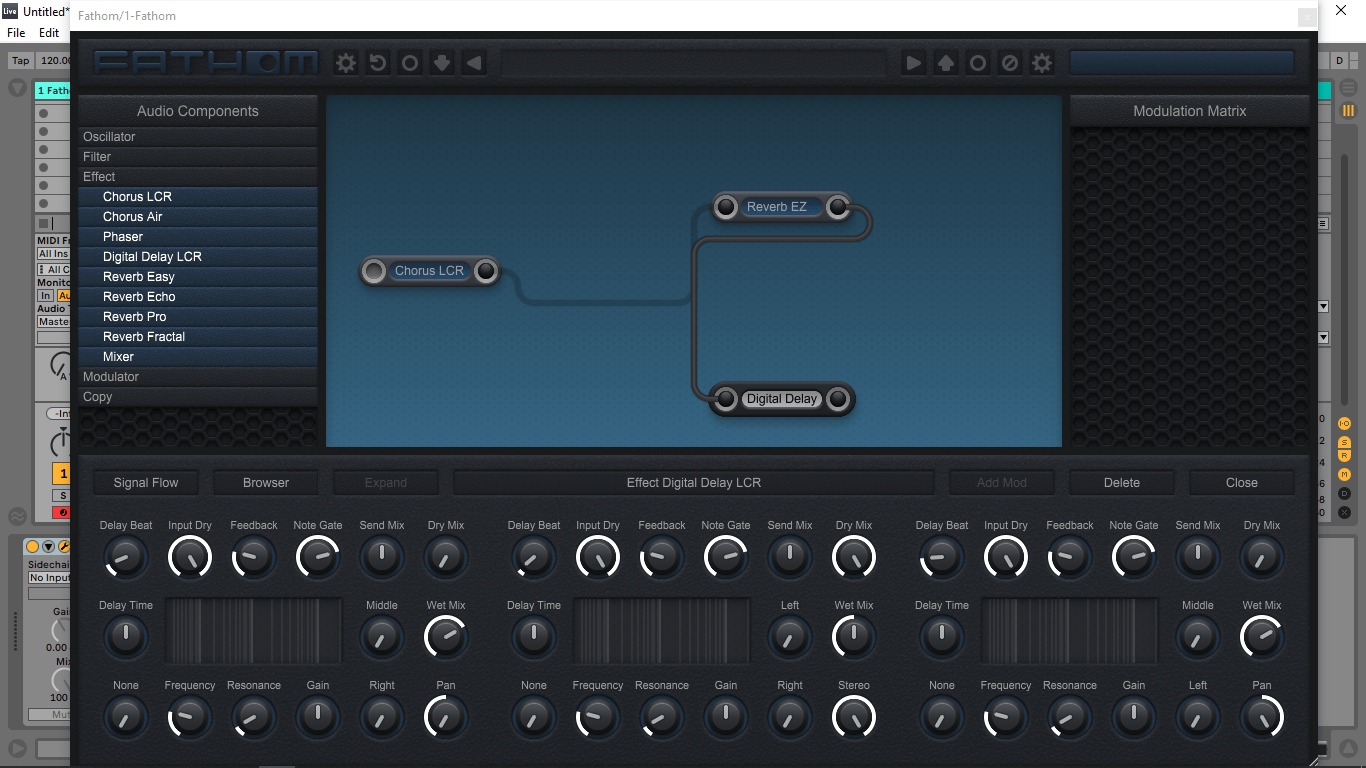
Task: Click the Stereo knob
Action: tap(854, 717)
